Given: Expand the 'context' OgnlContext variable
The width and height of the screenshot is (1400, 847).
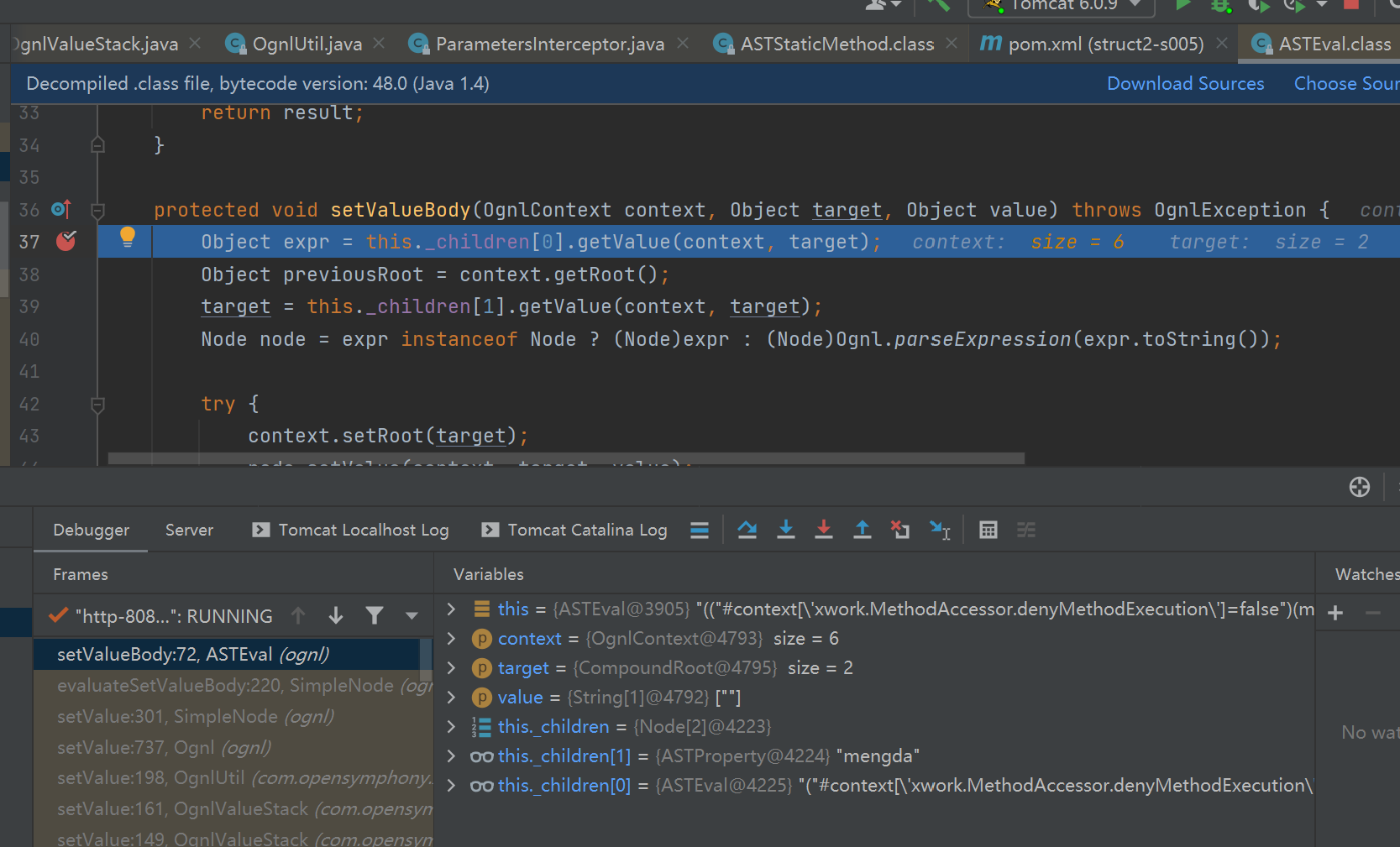Looking at the screenshot, I should [452, 638].
